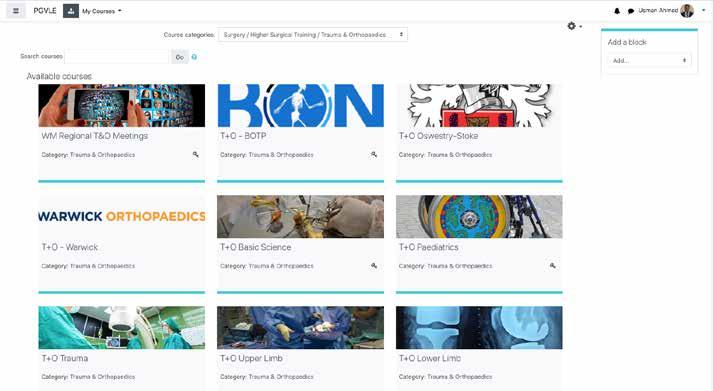Viewport: 713px width, 391px height.
Task: Click the key icon on T+O Basic Science
Action: [x=374, y=266]
